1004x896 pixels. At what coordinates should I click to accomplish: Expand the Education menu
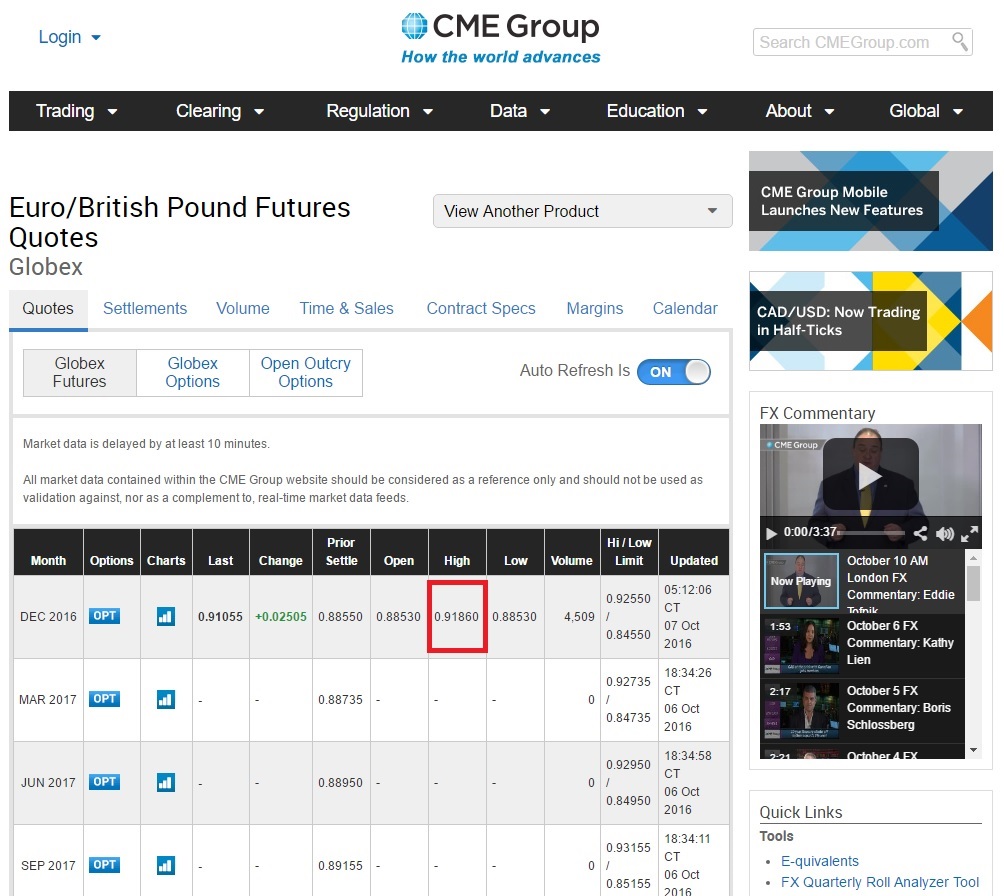point(656,111)
